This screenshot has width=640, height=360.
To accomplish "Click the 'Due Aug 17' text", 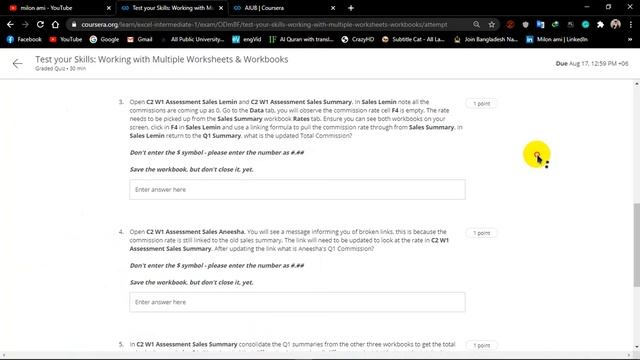I will pyautogui.click(x=592, y=63).
